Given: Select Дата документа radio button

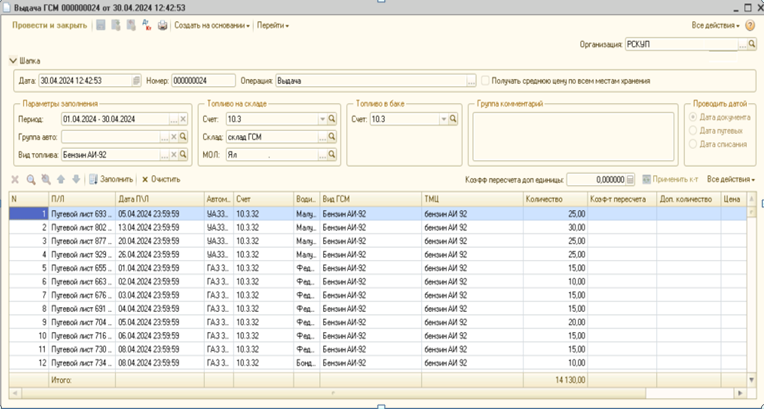Looking at the screenshot, I should pos(694,119).
